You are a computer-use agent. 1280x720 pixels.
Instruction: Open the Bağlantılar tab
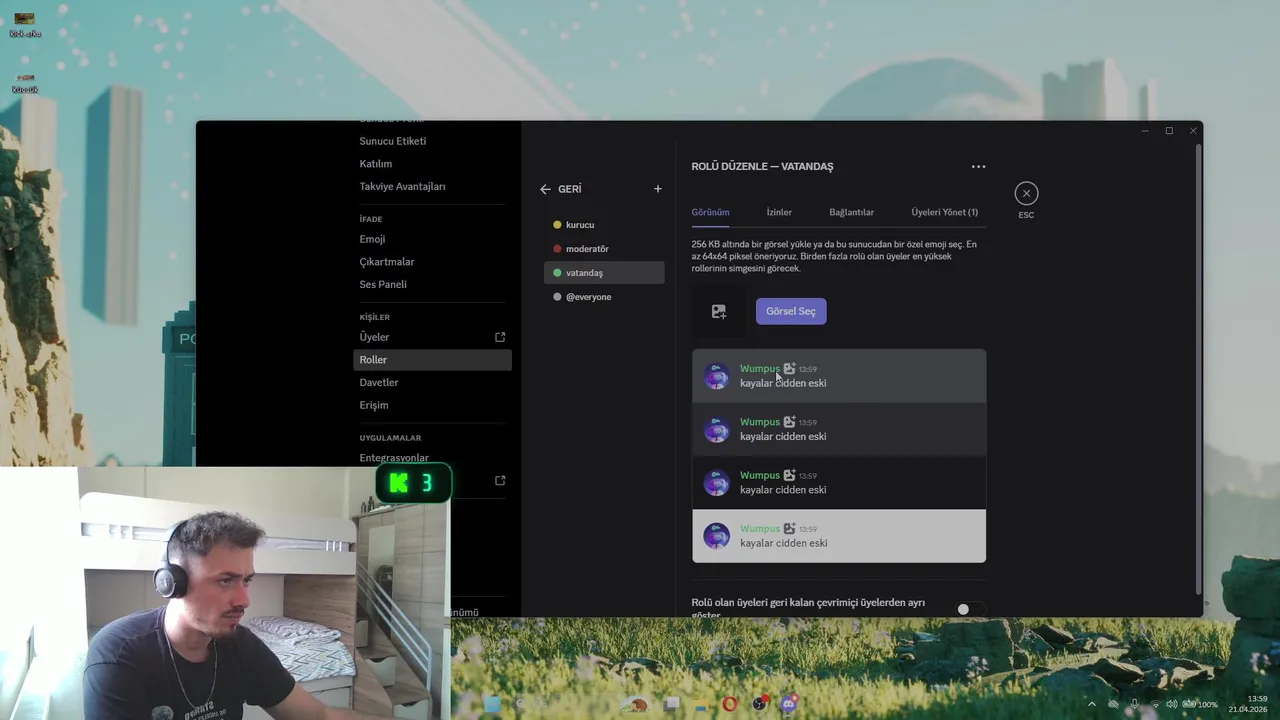(x=851, y=212)
